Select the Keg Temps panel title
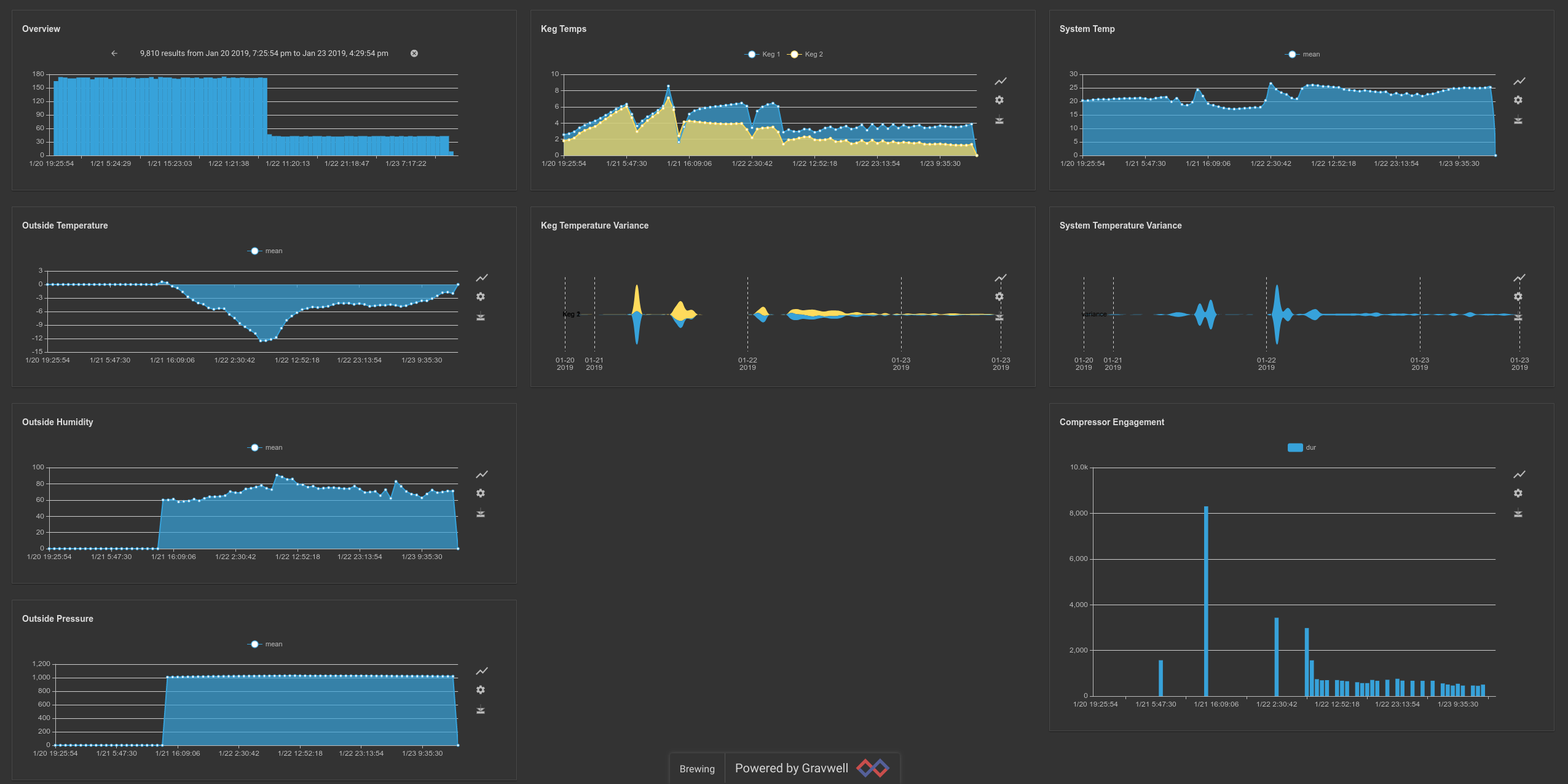The image size is (1568, 784). pyautogui.click(x=564, y=29)
